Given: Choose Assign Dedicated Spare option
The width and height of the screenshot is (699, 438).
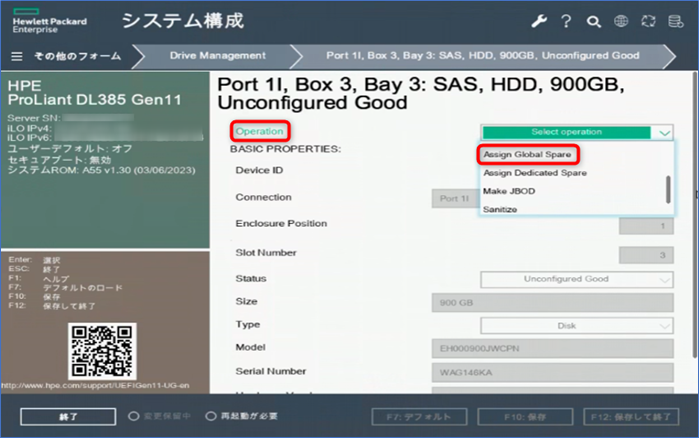Looking at the screenshot, I should (x=535, y=173).
